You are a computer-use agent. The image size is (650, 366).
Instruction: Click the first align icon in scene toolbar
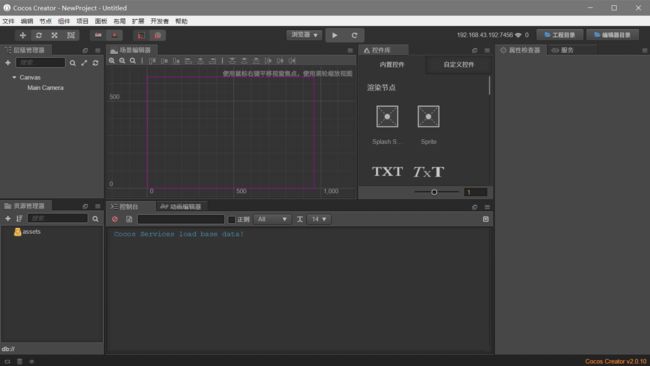(x=152, y=61)
